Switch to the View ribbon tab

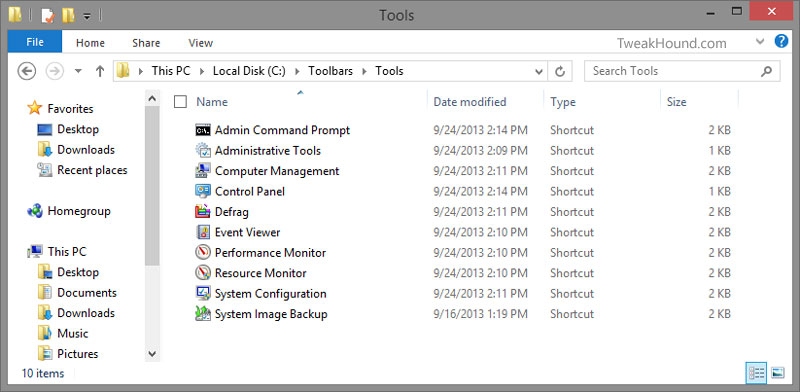pyautogui.click(x=201, y=43)
